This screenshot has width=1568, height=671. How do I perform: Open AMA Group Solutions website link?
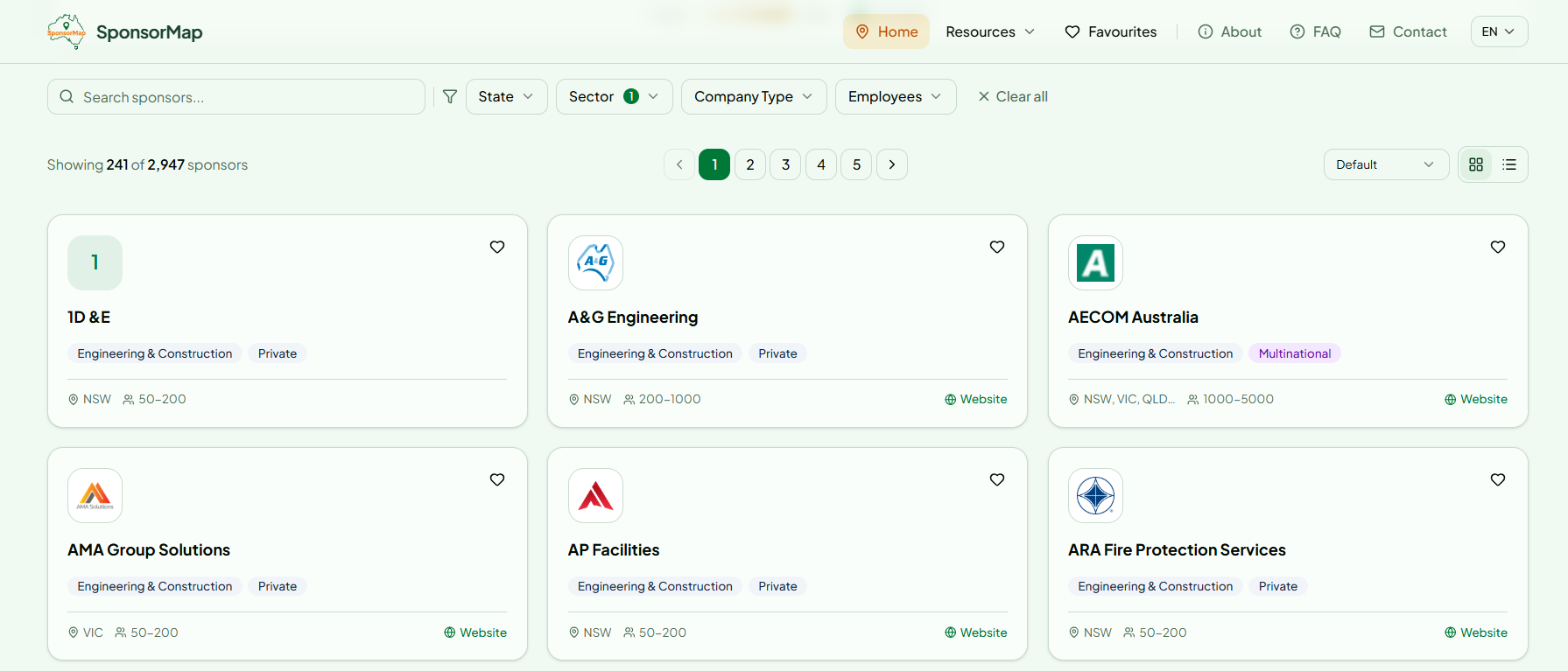(x=475, y=633)
